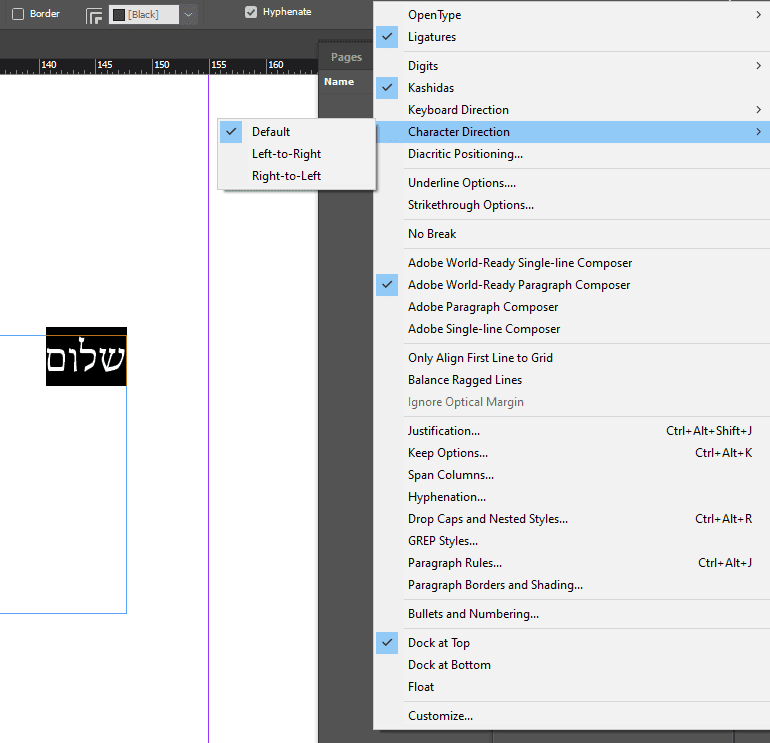
Task: Apply No Break to text
Action: click(x=572, y=234)
